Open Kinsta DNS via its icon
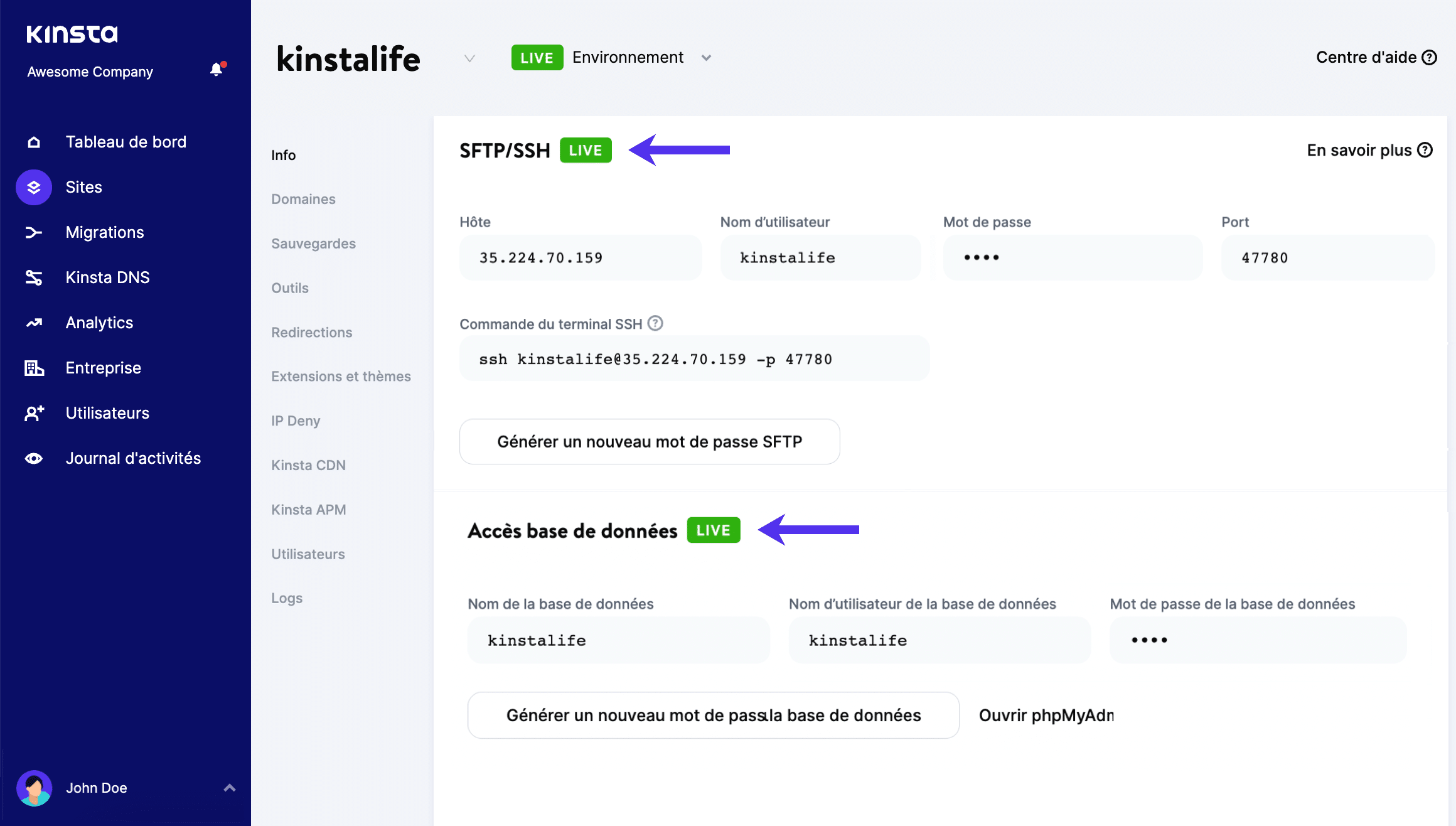 34,277
